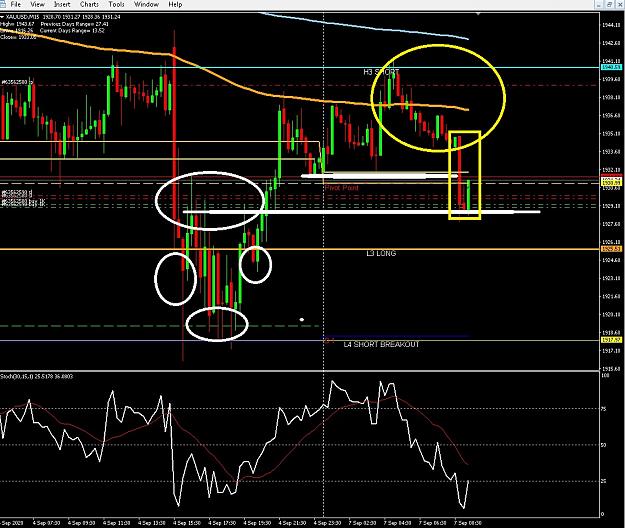Click the 4 Sep 17:30 time label

tap(222, 523)
